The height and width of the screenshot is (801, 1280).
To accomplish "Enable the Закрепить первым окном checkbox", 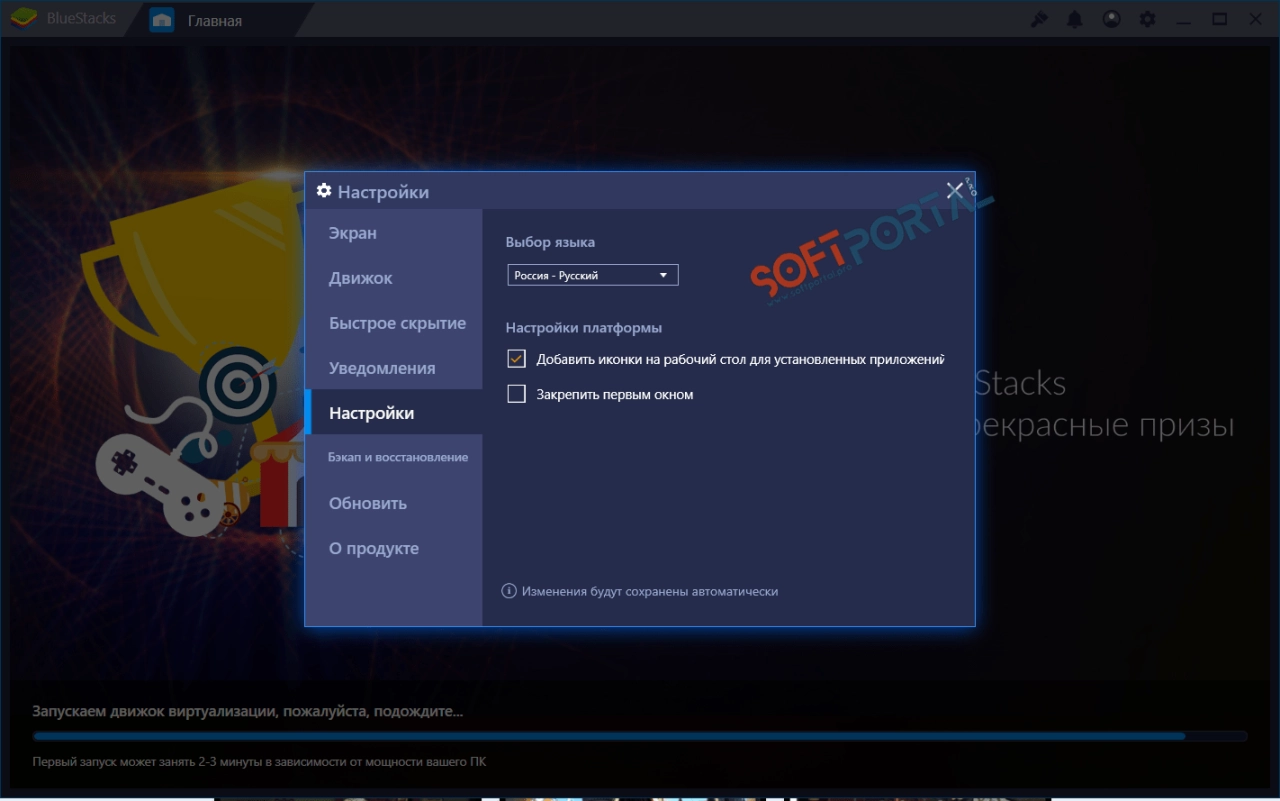I will 516,394.
